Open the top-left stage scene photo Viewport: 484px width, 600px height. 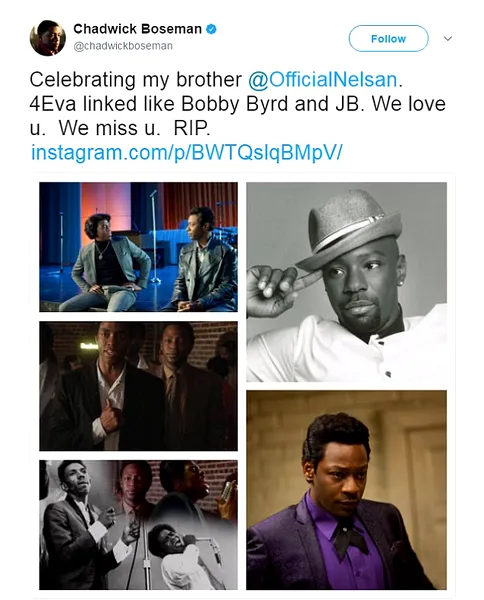pos(139,247)
